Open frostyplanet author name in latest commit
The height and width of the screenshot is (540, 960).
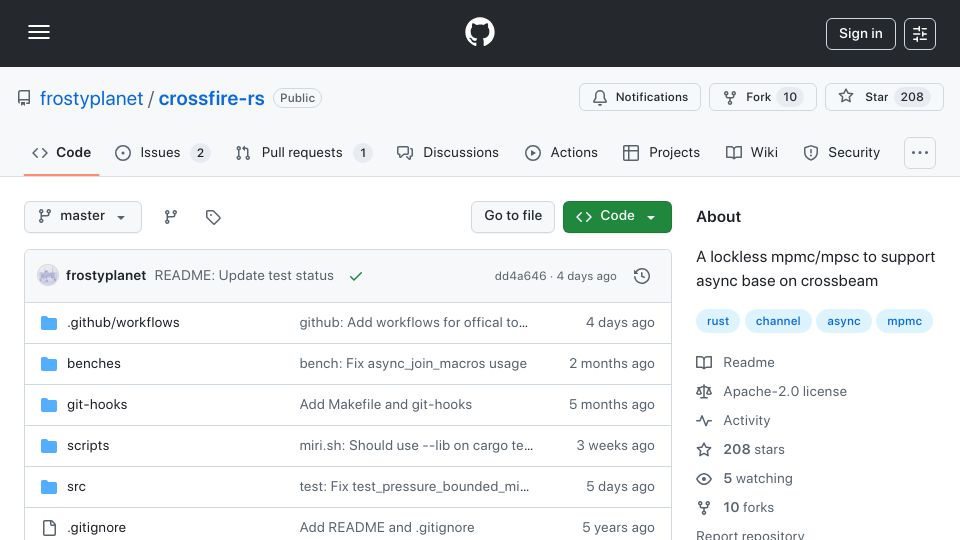pyautogui.click(x=106, y=276)
